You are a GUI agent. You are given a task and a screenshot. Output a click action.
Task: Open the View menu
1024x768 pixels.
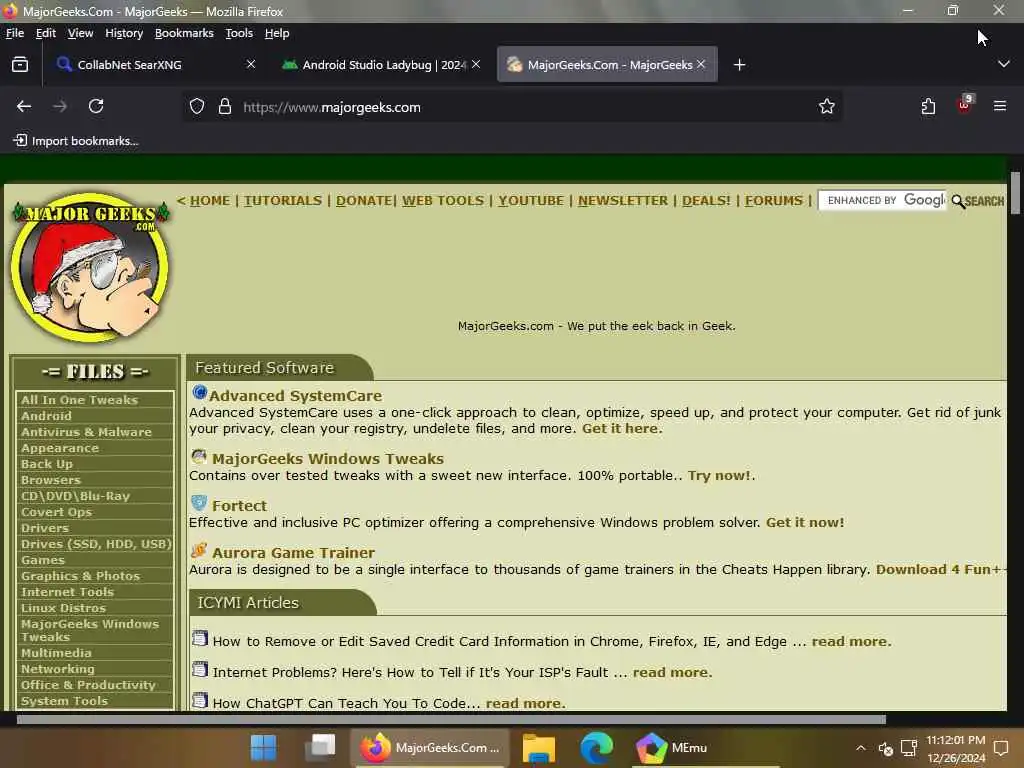click(80, 33)
